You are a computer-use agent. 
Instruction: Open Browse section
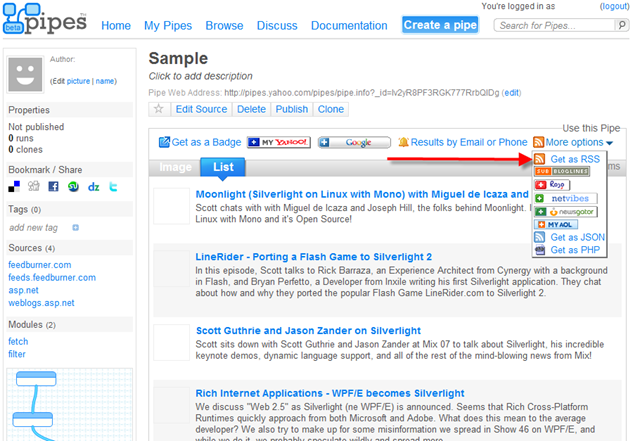(x=224, y=25)
